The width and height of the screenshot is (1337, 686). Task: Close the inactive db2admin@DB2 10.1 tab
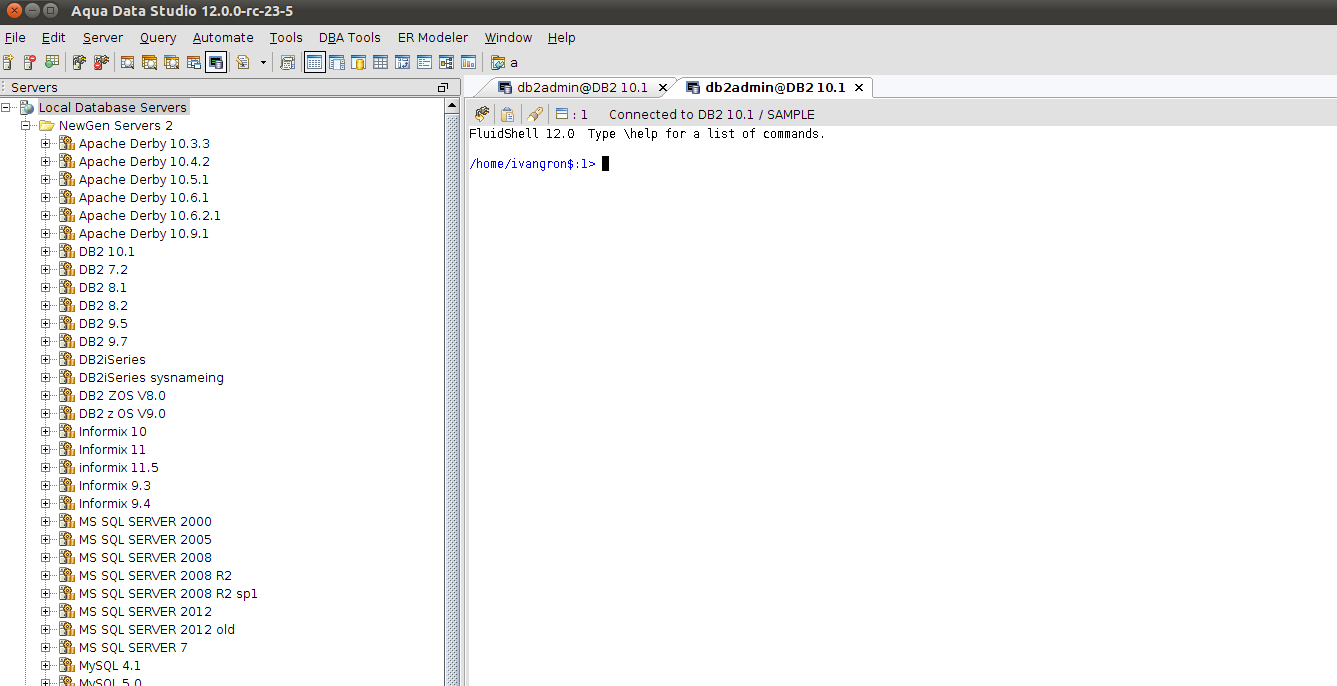(x=662, y=88)
